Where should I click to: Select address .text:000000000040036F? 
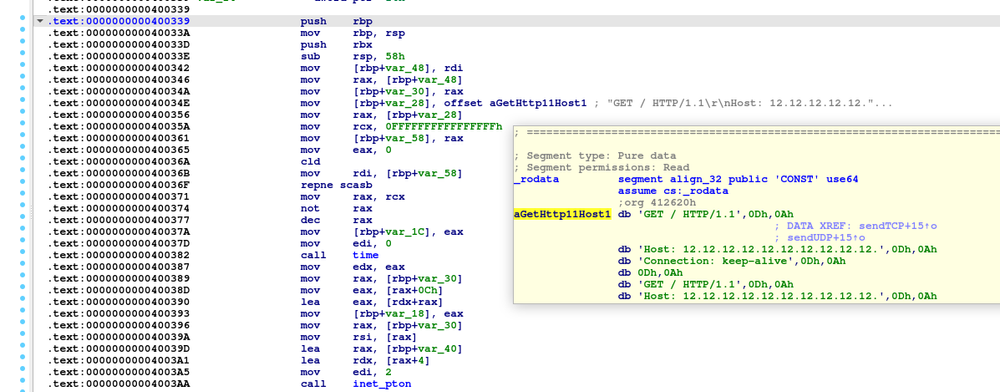(119, 185)
